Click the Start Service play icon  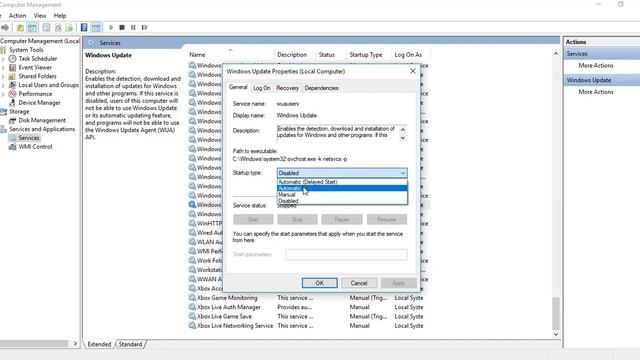click(x=111, y=27)
